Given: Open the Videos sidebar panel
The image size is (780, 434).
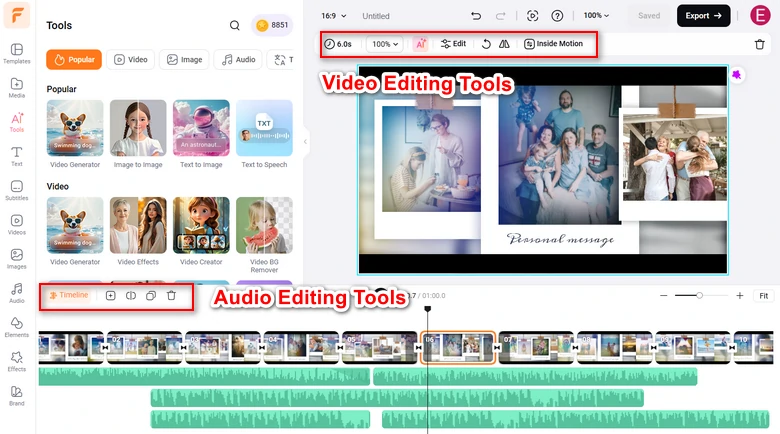Looking at the screenshot, I should click(17, 225).
